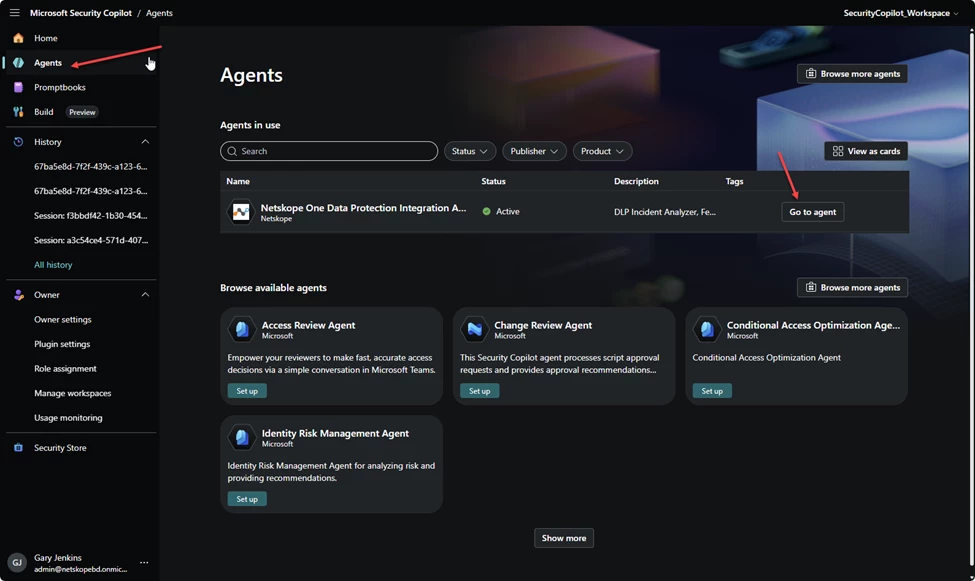
Task: Open the Publisher filter dropdown
Action: (x=534, y=151)
